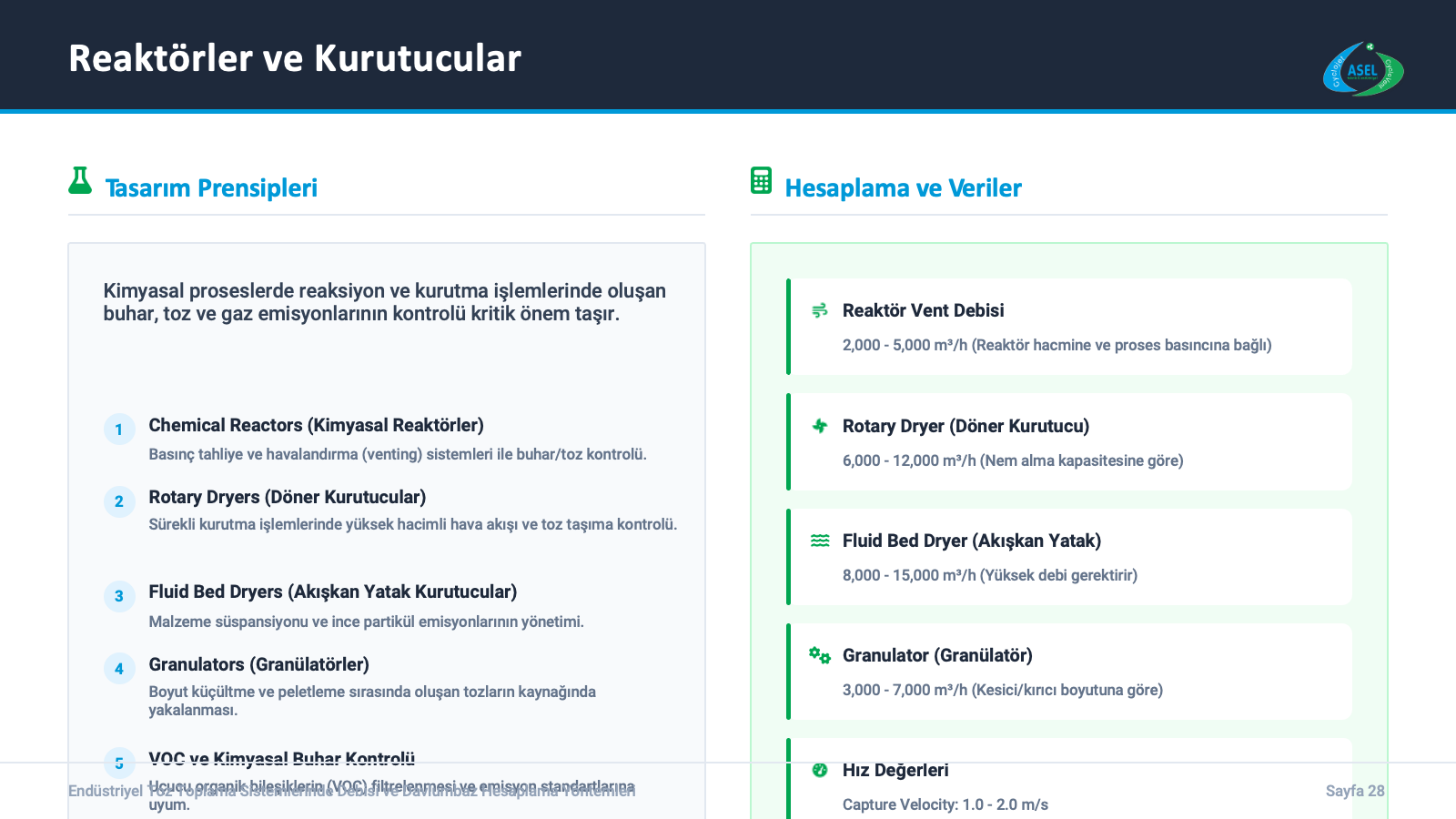Click the Sayfa 28 page number

(x=1354, y=791)
